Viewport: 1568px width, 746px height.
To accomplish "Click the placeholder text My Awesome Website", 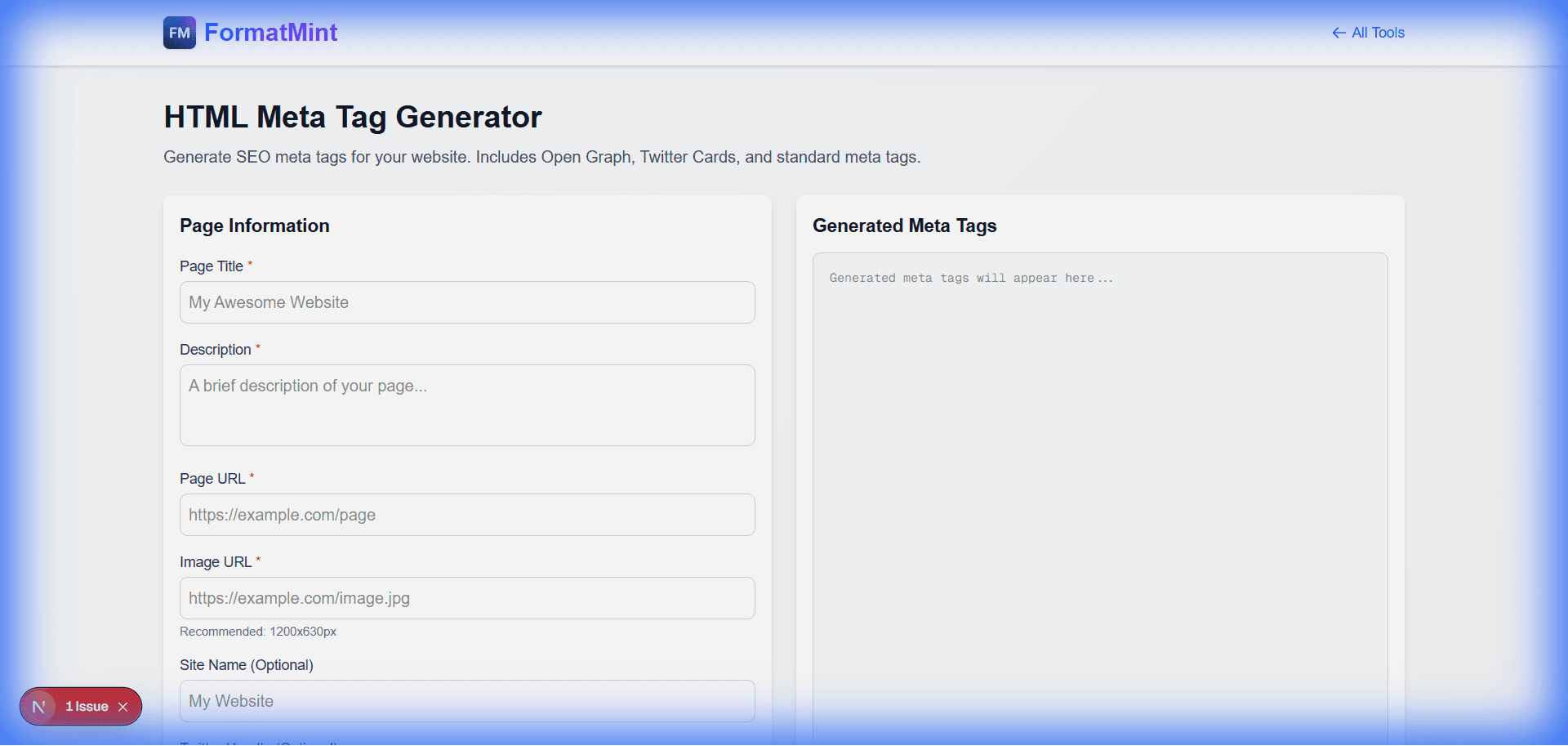I will [269, 302].
